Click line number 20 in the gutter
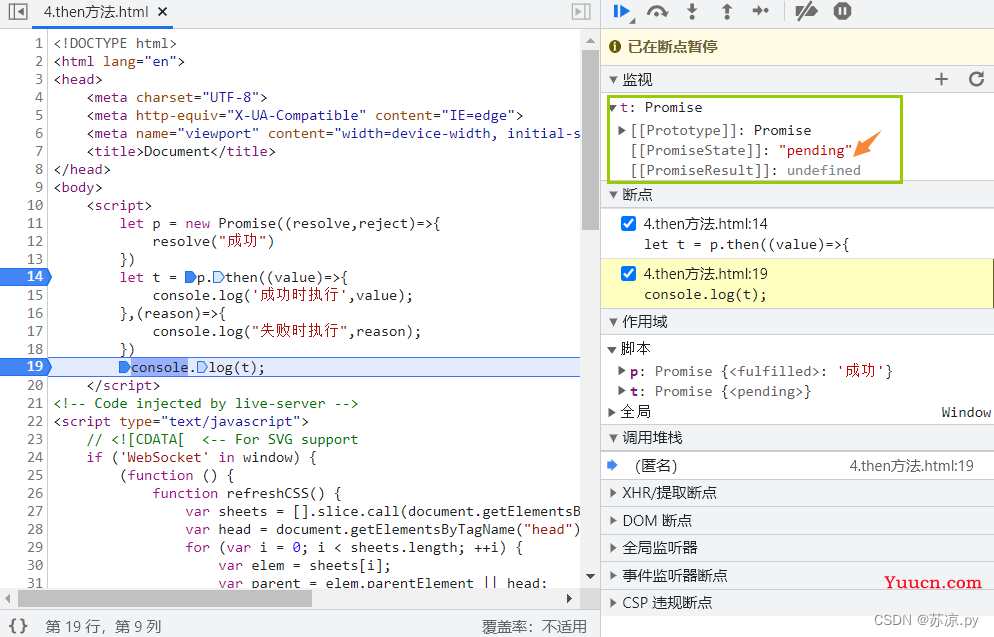This screenshot has width=994, height=637. (x=35, y=385)
